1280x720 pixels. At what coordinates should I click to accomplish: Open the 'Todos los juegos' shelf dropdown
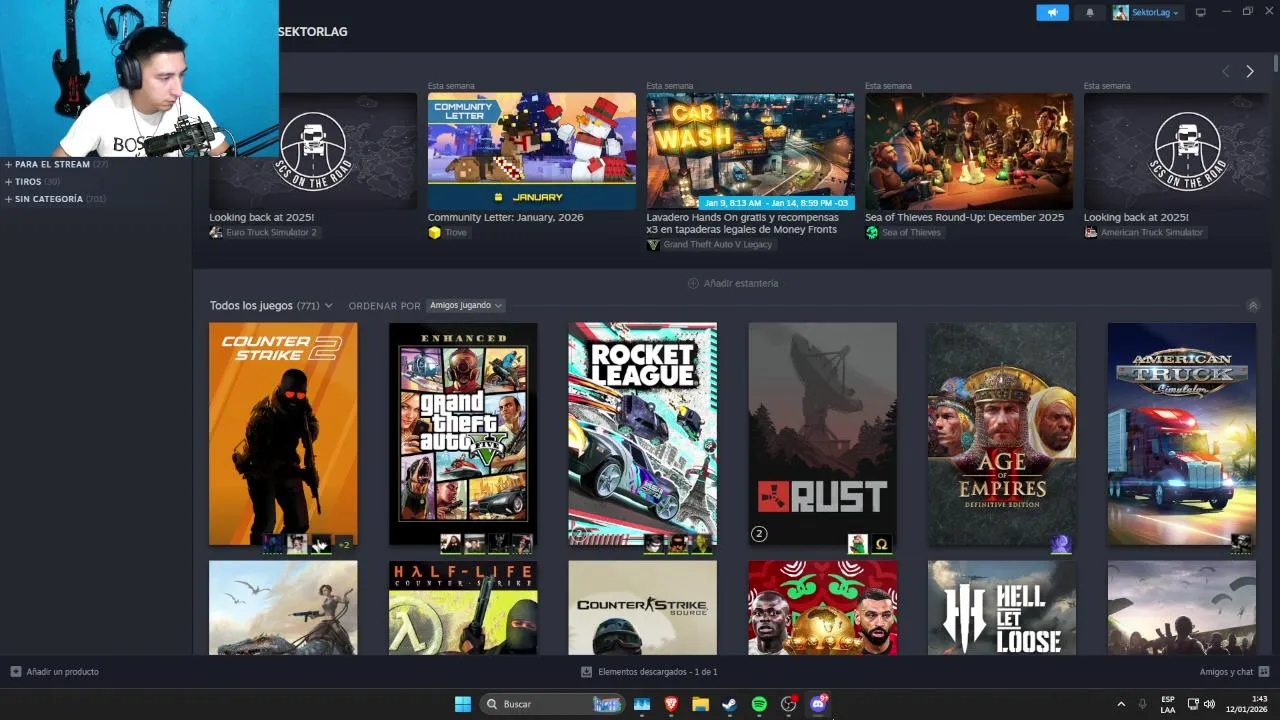pos(271,305)
